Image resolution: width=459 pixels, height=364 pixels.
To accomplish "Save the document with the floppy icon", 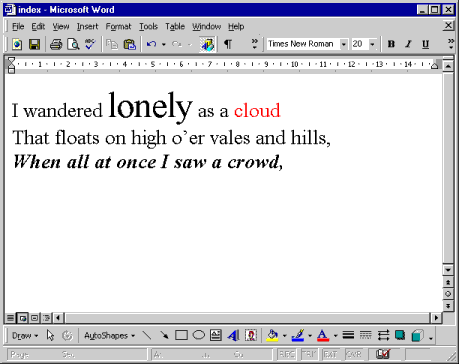I will pos(34,44).
